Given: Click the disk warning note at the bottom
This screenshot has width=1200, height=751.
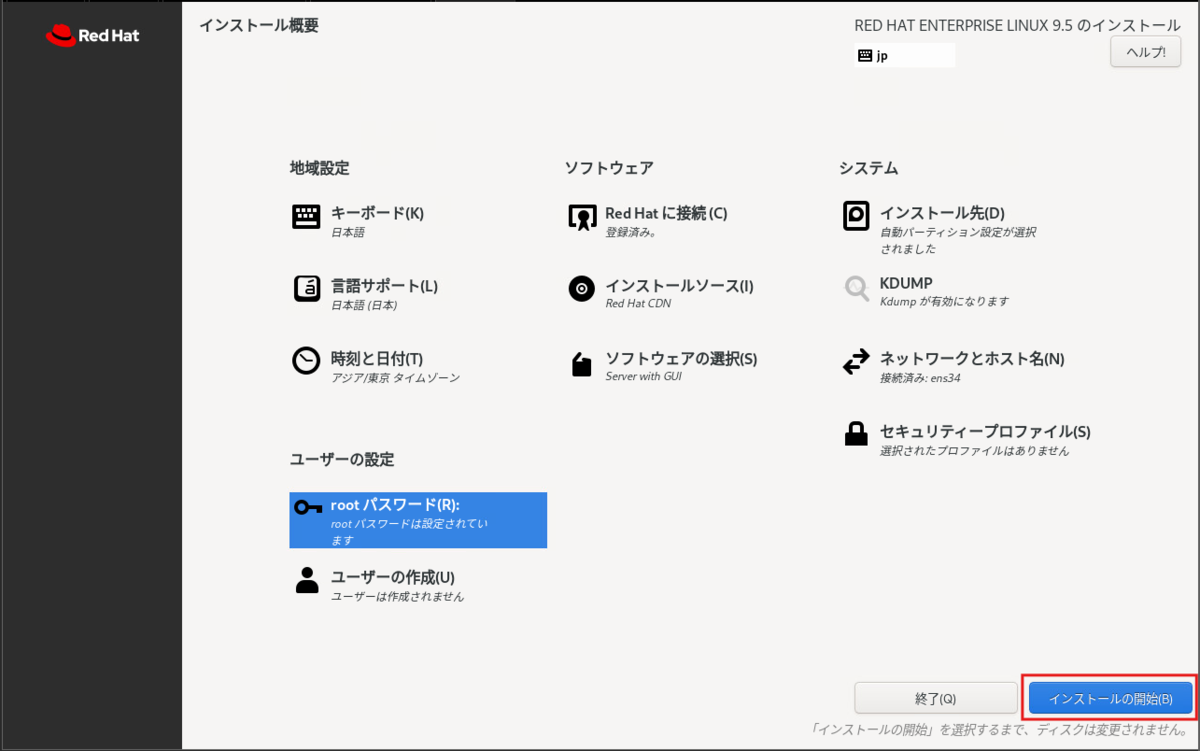Looking at the screenshot, I should tap(998, 731).
